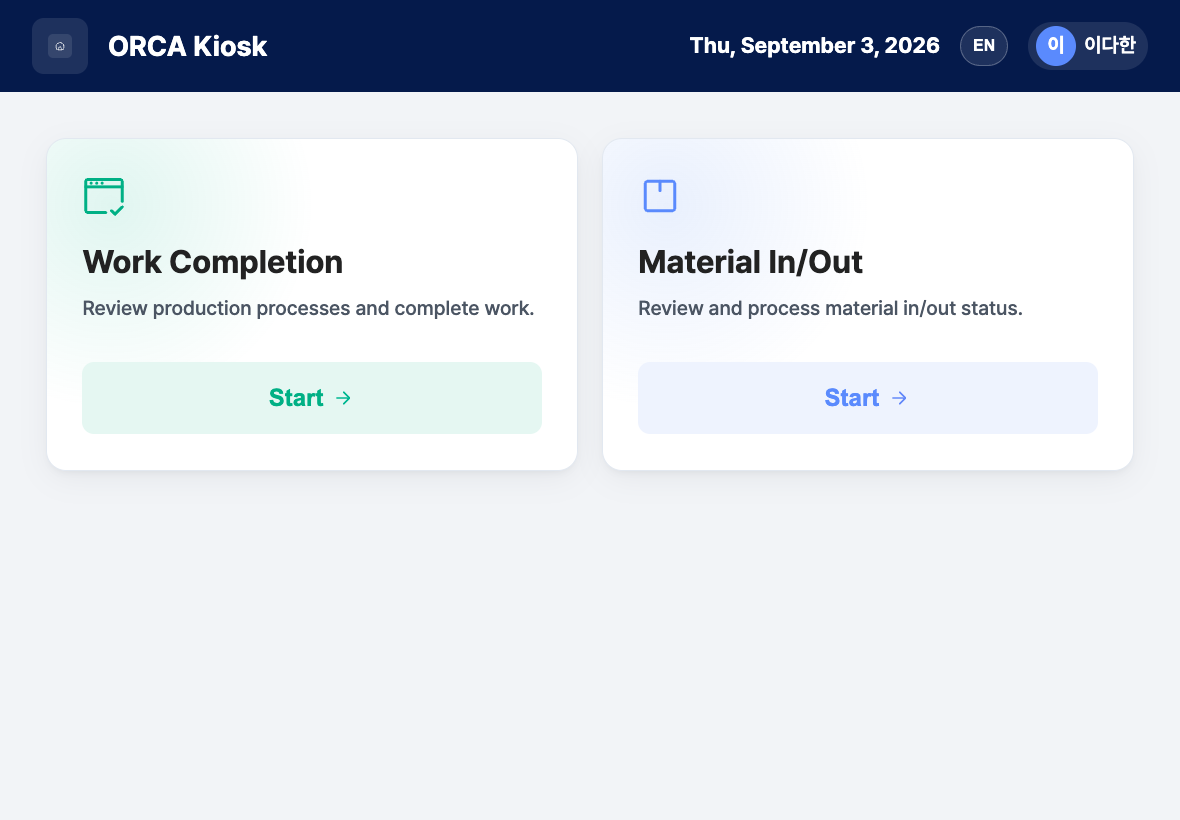This screenshot has width=1180, height=820.
Task: Click the user name 이다한 text
Action: click(x=1109, y=46)
